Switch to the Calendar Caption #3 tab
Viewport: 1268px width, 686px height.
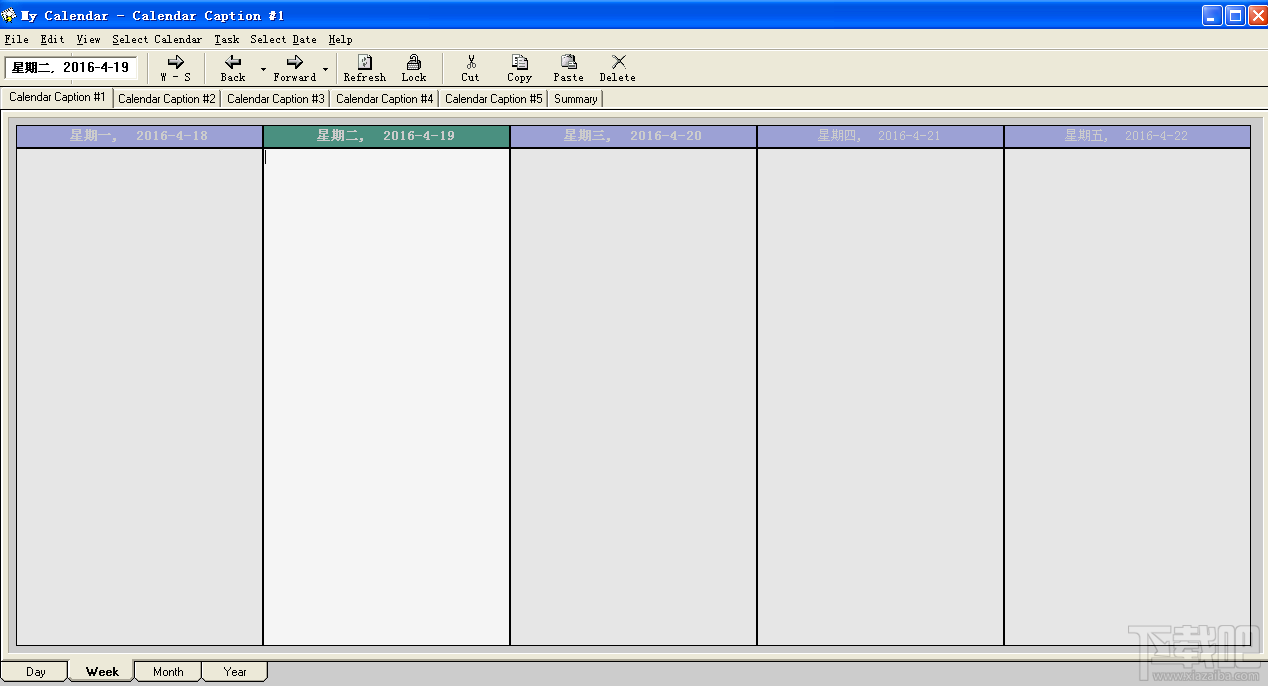click(275, 98)
